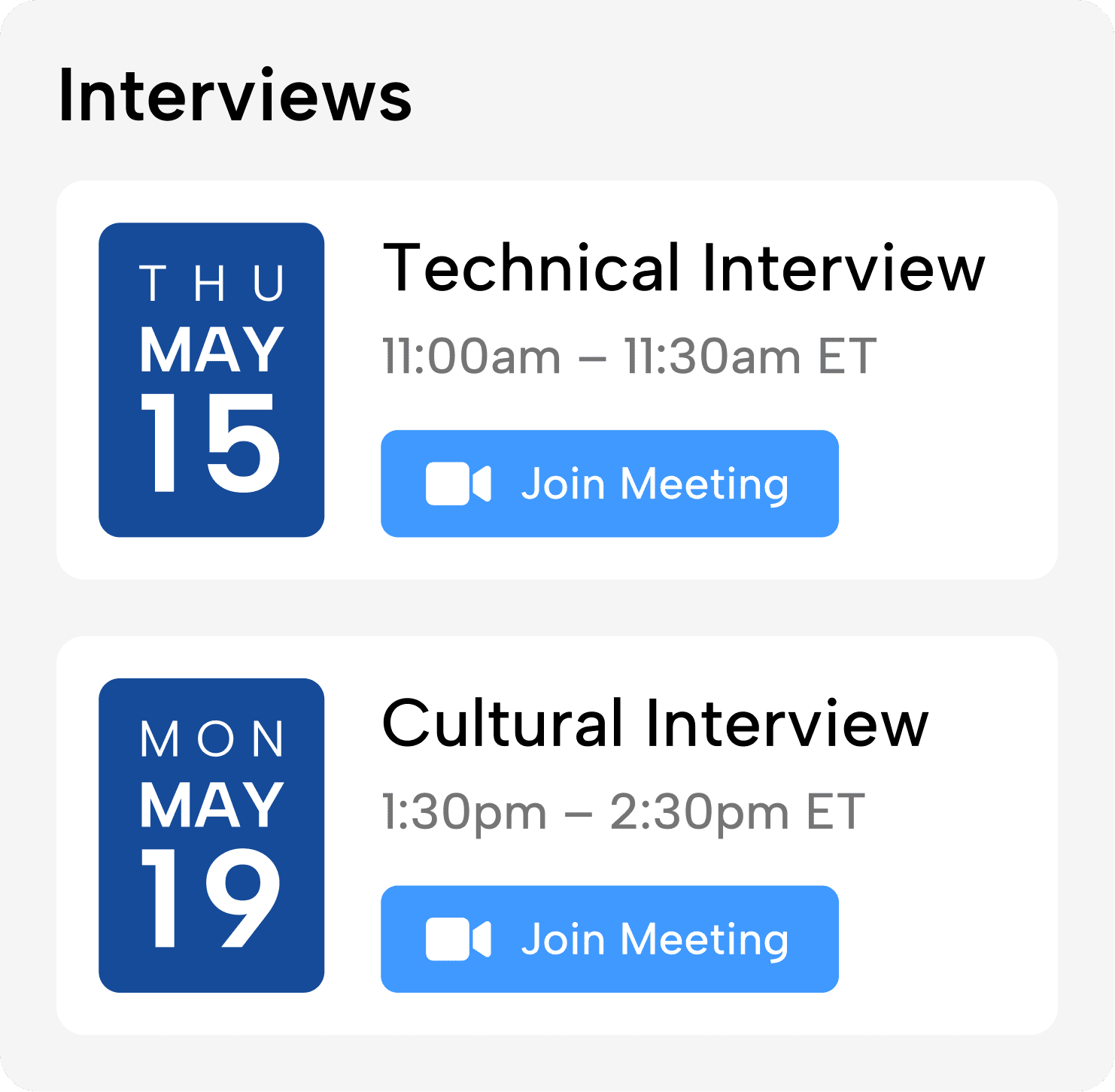This screenshot has height=1092, width=1115.
Task: Click the large number 15
Action: tap(211, 444)
